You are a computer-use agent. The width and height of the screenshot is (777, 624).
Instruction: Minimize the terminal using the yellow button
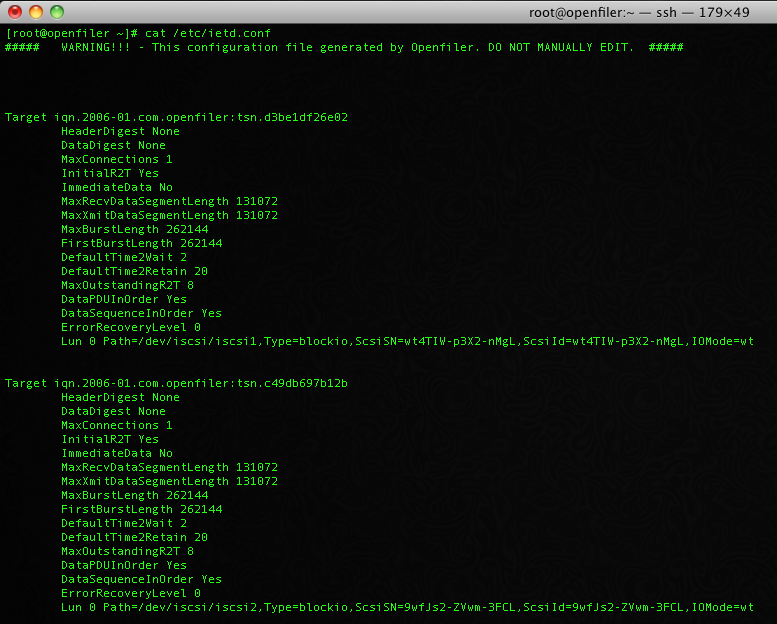(x=36, y=12)
